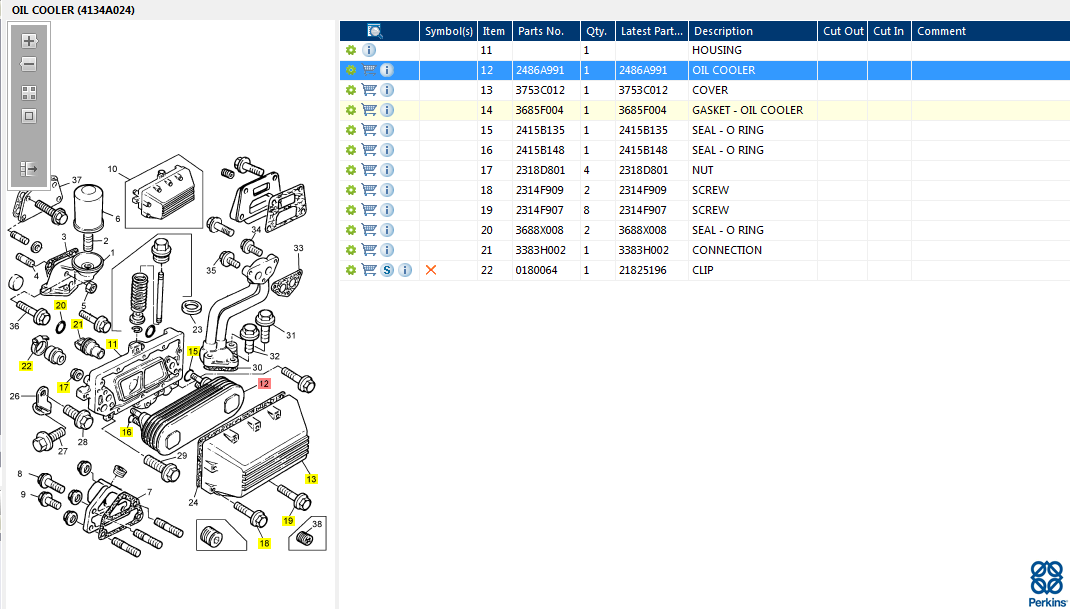Open info icon for CLIP row

pos(405,270)
